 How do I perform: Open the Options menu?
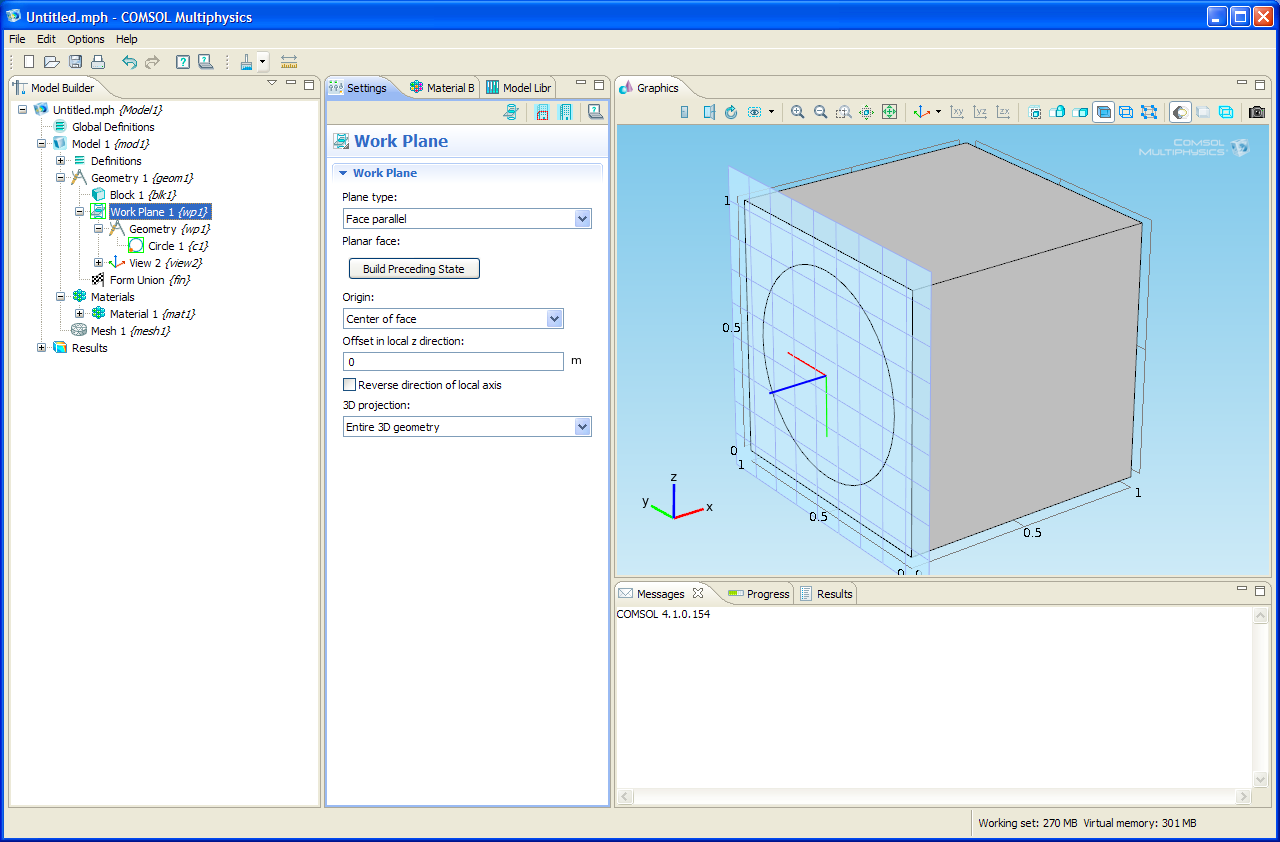point(86,39)
